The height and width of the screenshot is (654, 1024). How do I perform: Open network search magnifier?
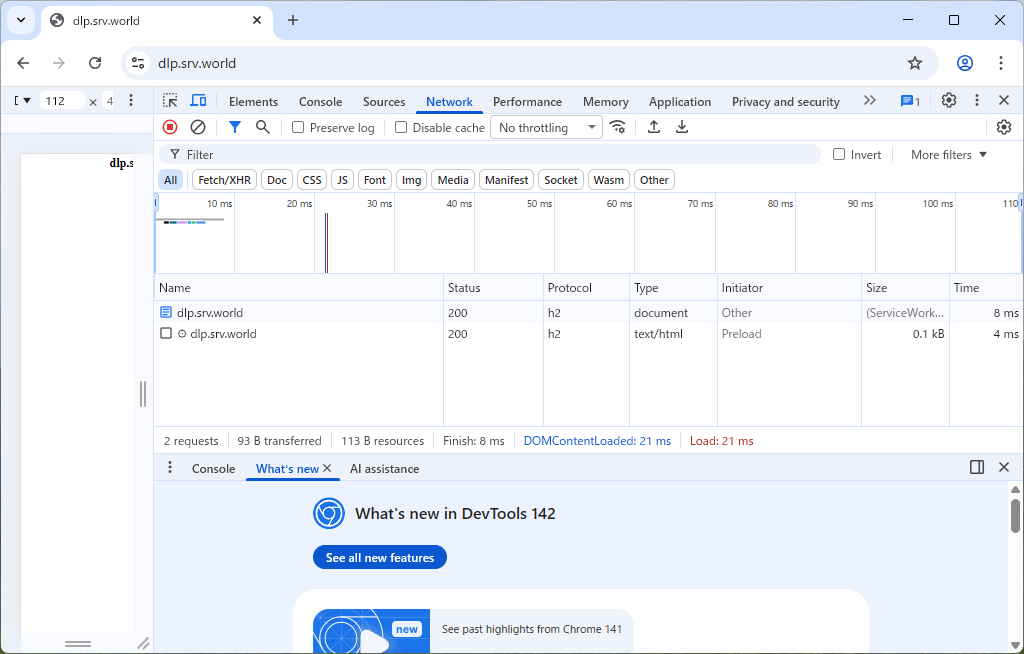[x=262, y=127]
